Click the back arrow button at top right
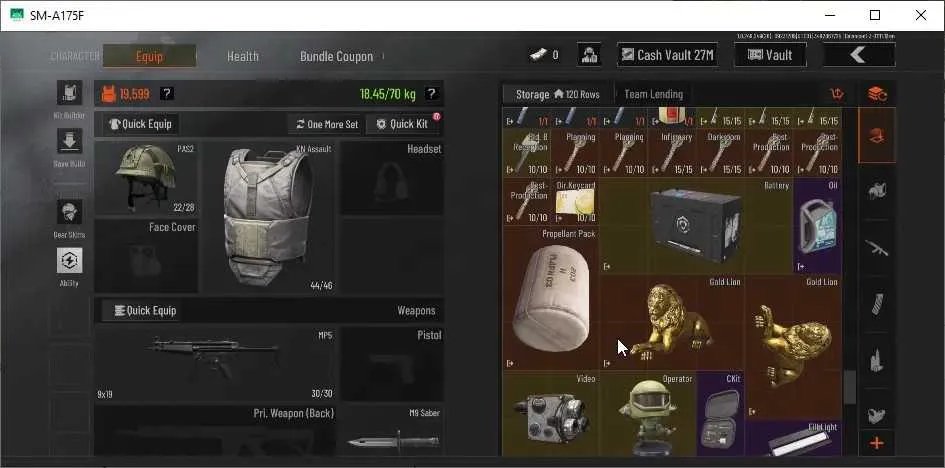This screenshot has height=468, width=945. point(859,55)
